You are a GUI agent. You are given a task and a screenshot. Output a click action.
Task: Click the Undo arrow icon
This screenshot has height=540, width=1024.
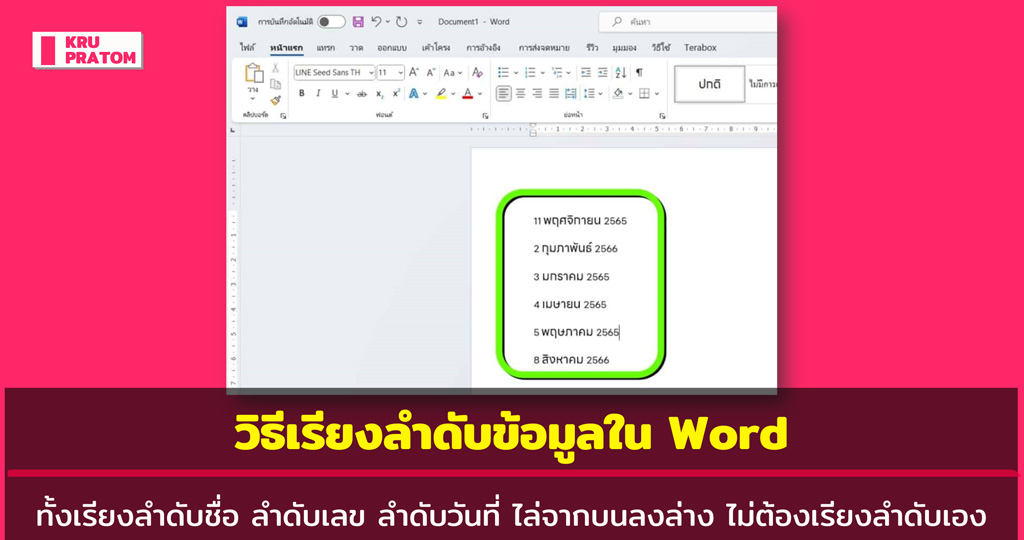coord(376,22)
